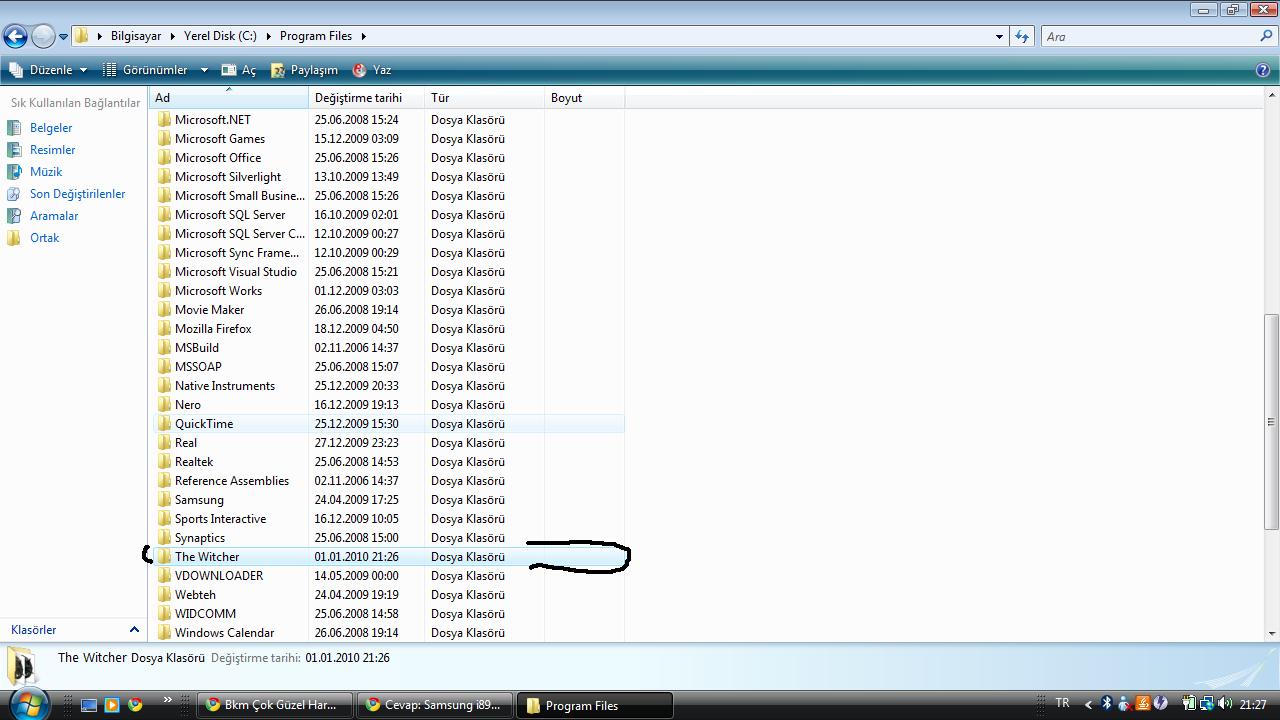Select the Movie Maker folder icon

point(165,310)
